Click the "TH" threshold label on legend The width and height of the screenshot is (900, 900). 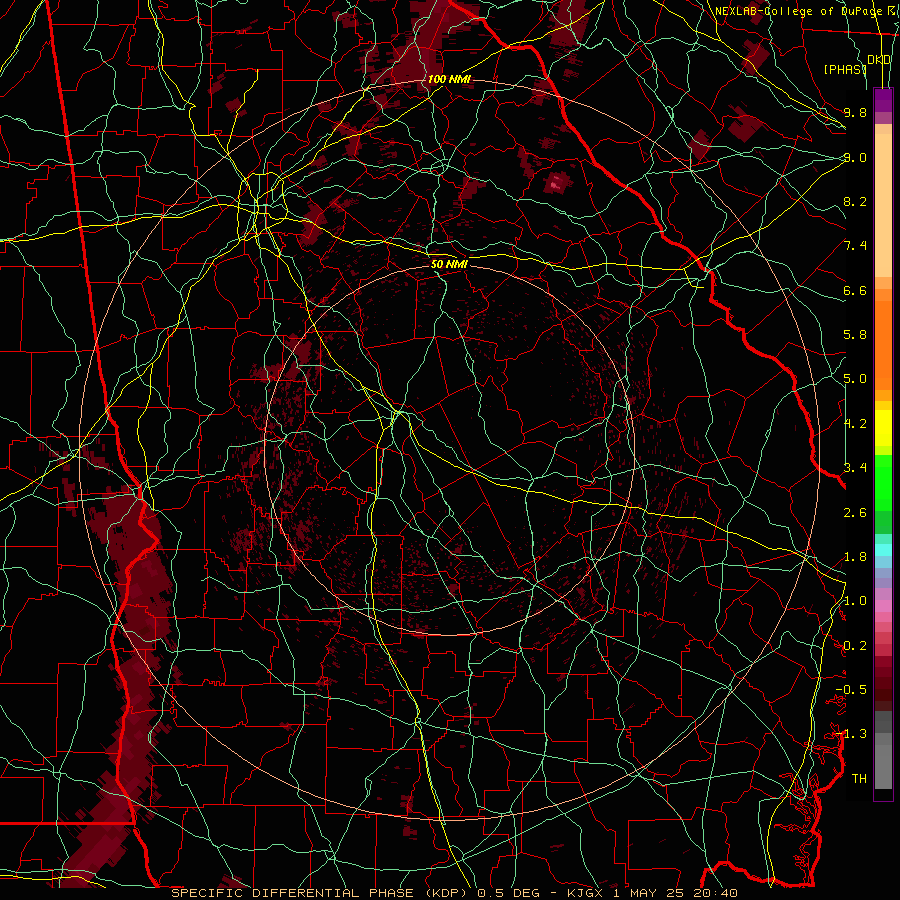coord(859,779)
